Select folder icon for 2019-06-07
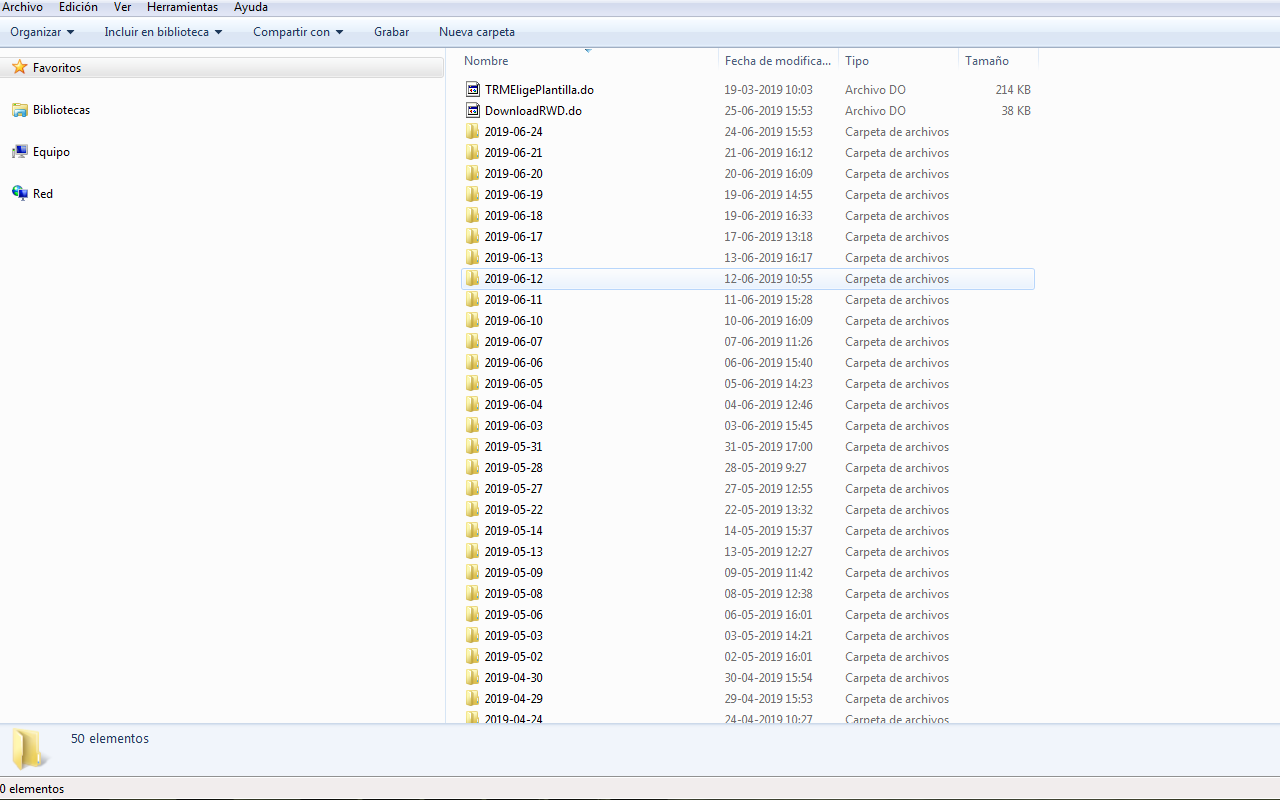 [x=473, y=342]
